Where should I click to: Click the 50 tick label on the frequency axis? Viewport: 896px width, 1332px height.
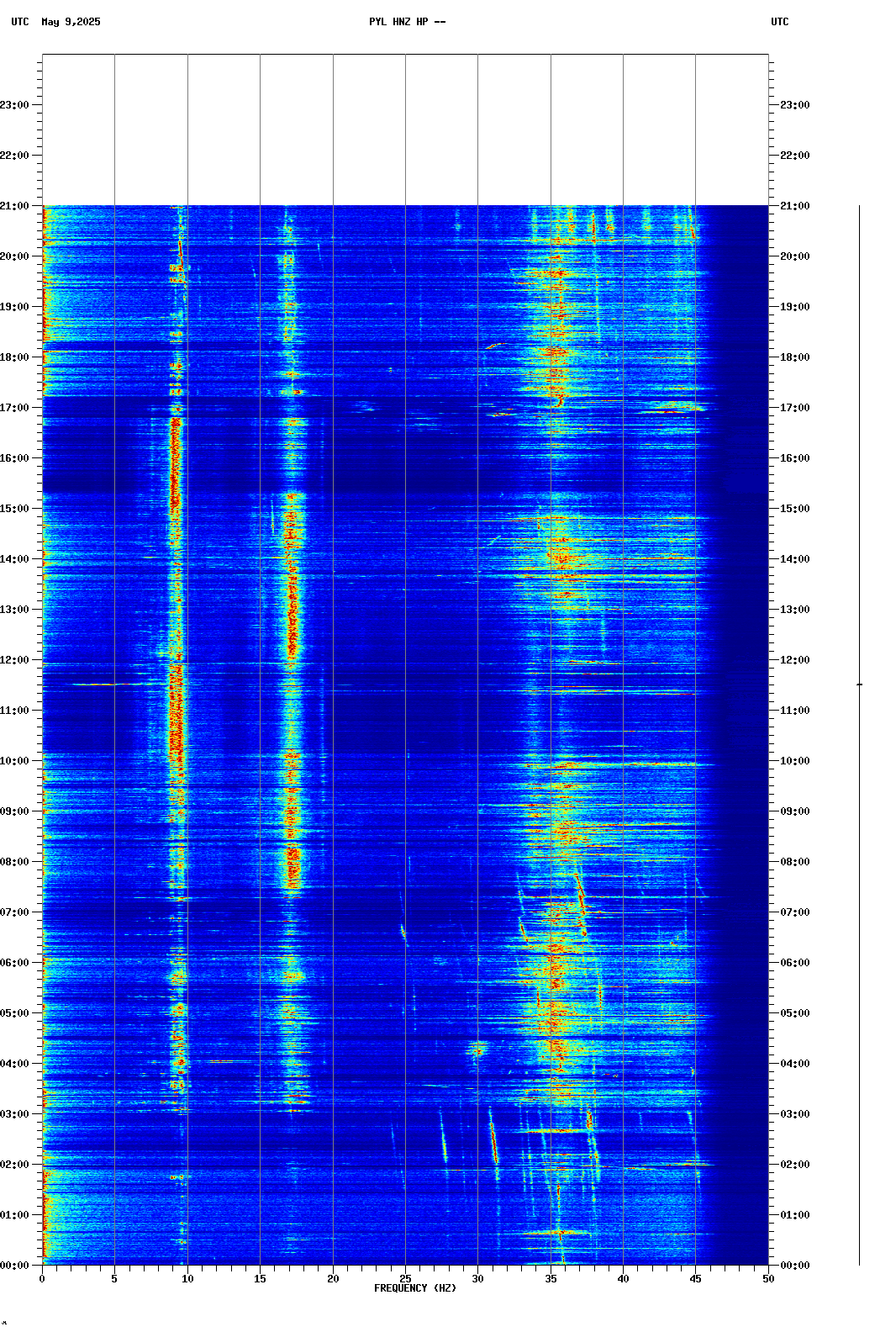[768, 1279]
